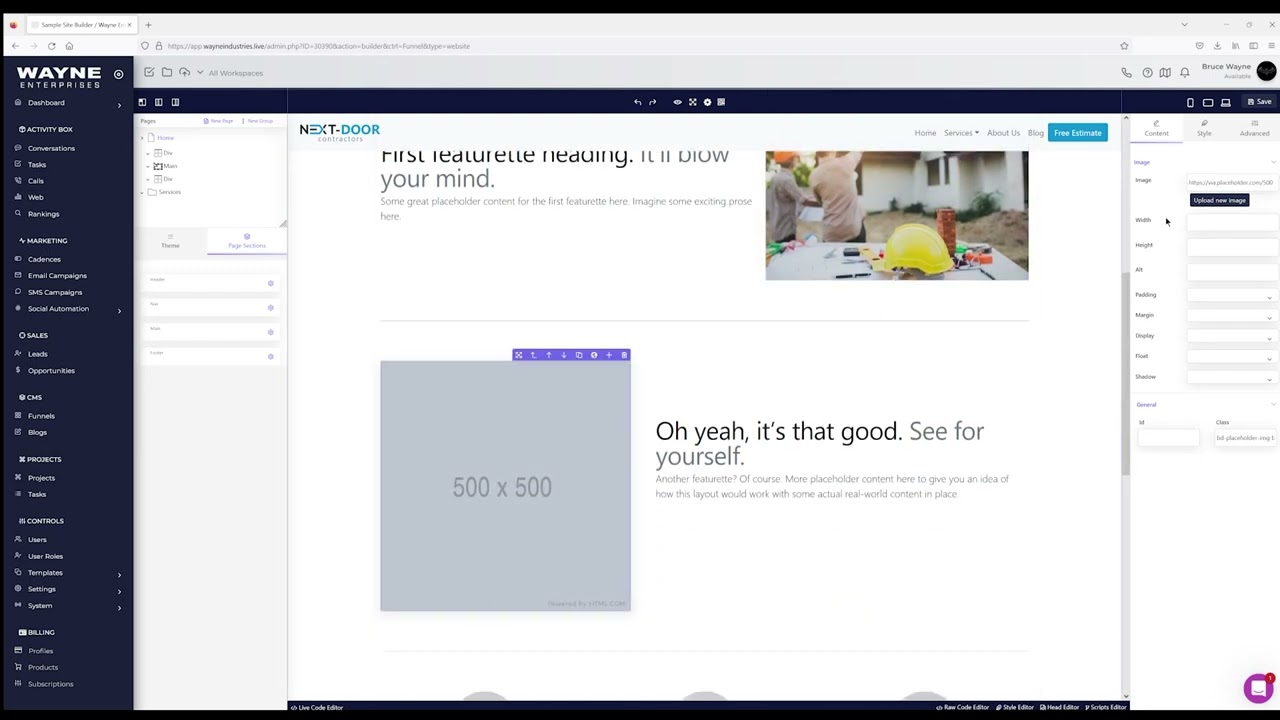Open the Shadow dropdown
1280x720 pixels.
(1232, 378)
